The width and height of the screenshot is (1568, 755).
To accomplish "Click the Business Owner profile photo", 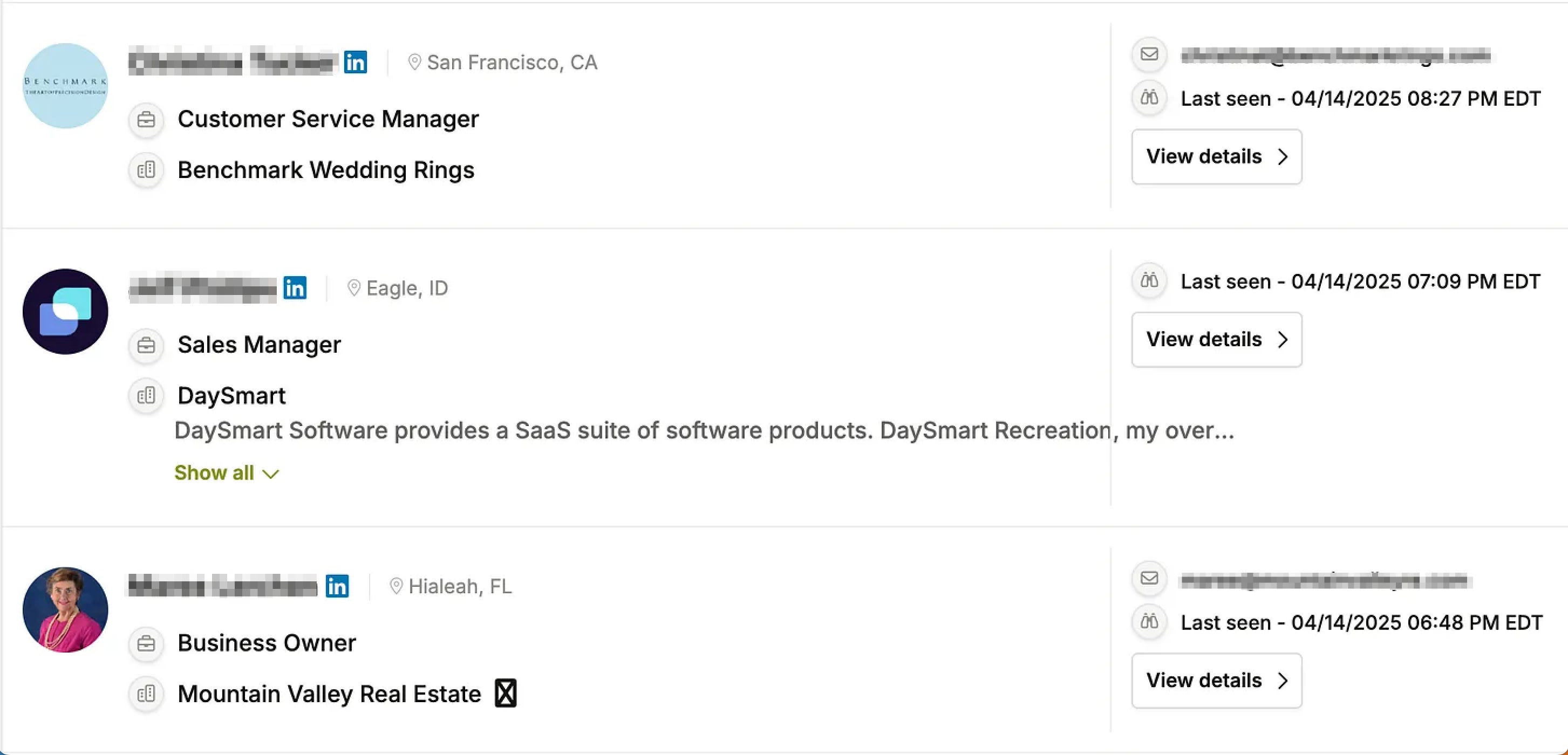I will coord(65,609).
